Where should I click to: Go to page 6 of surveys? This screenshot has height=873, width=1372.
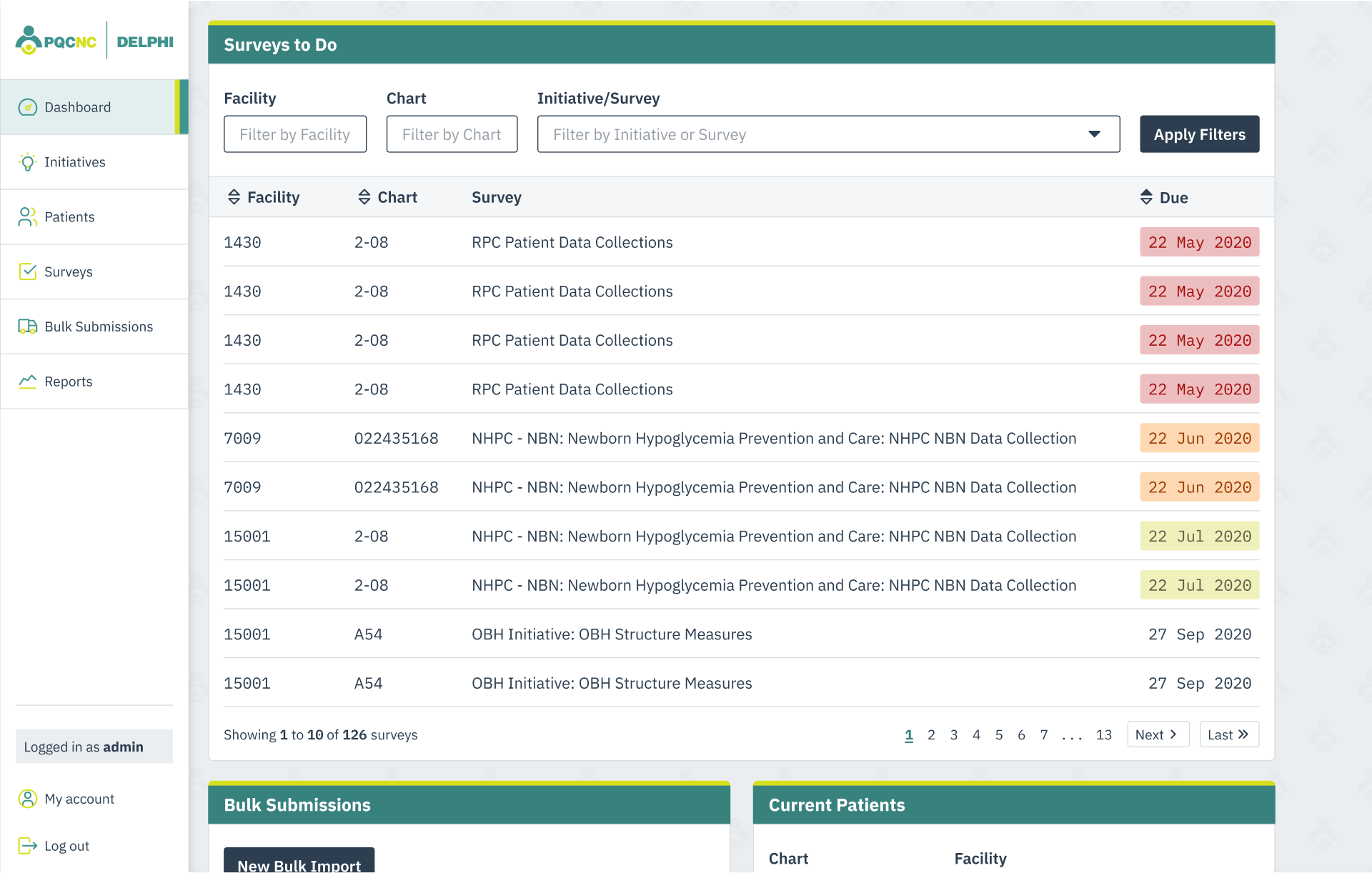click(x=1021, y=734)
